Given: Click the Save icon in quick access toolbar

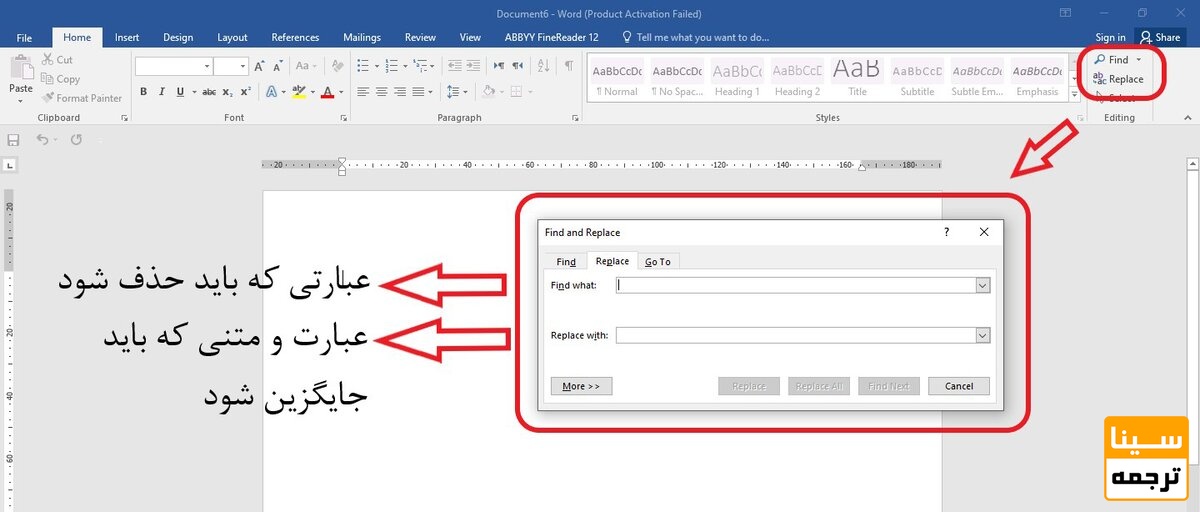Looking at the screenshot, I should (14, 140).
